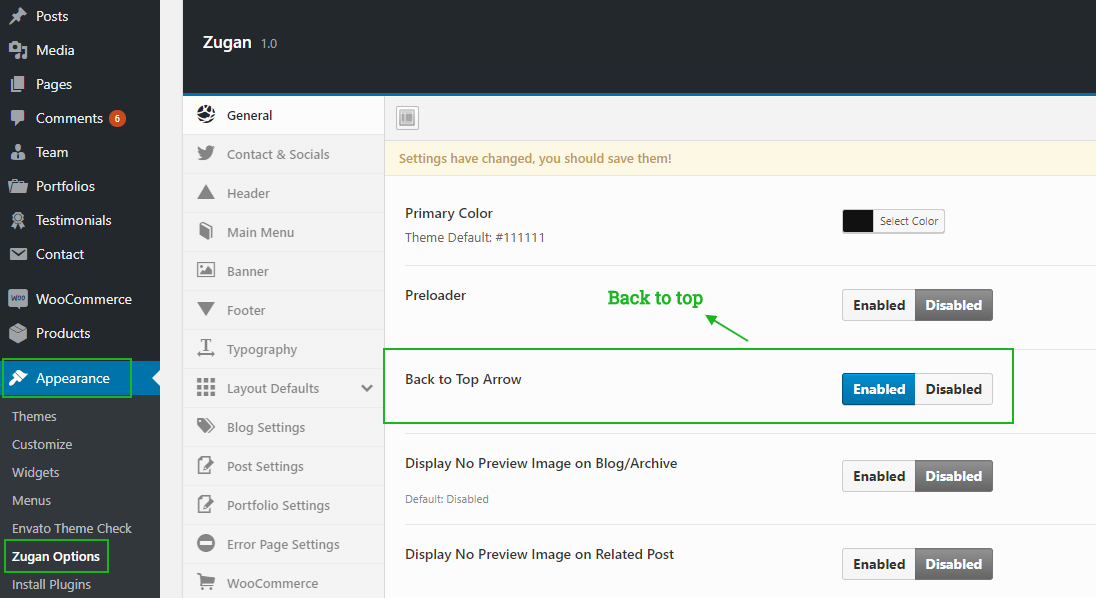Click the Select Color button
1096x598 pixels.
[909, 221]
